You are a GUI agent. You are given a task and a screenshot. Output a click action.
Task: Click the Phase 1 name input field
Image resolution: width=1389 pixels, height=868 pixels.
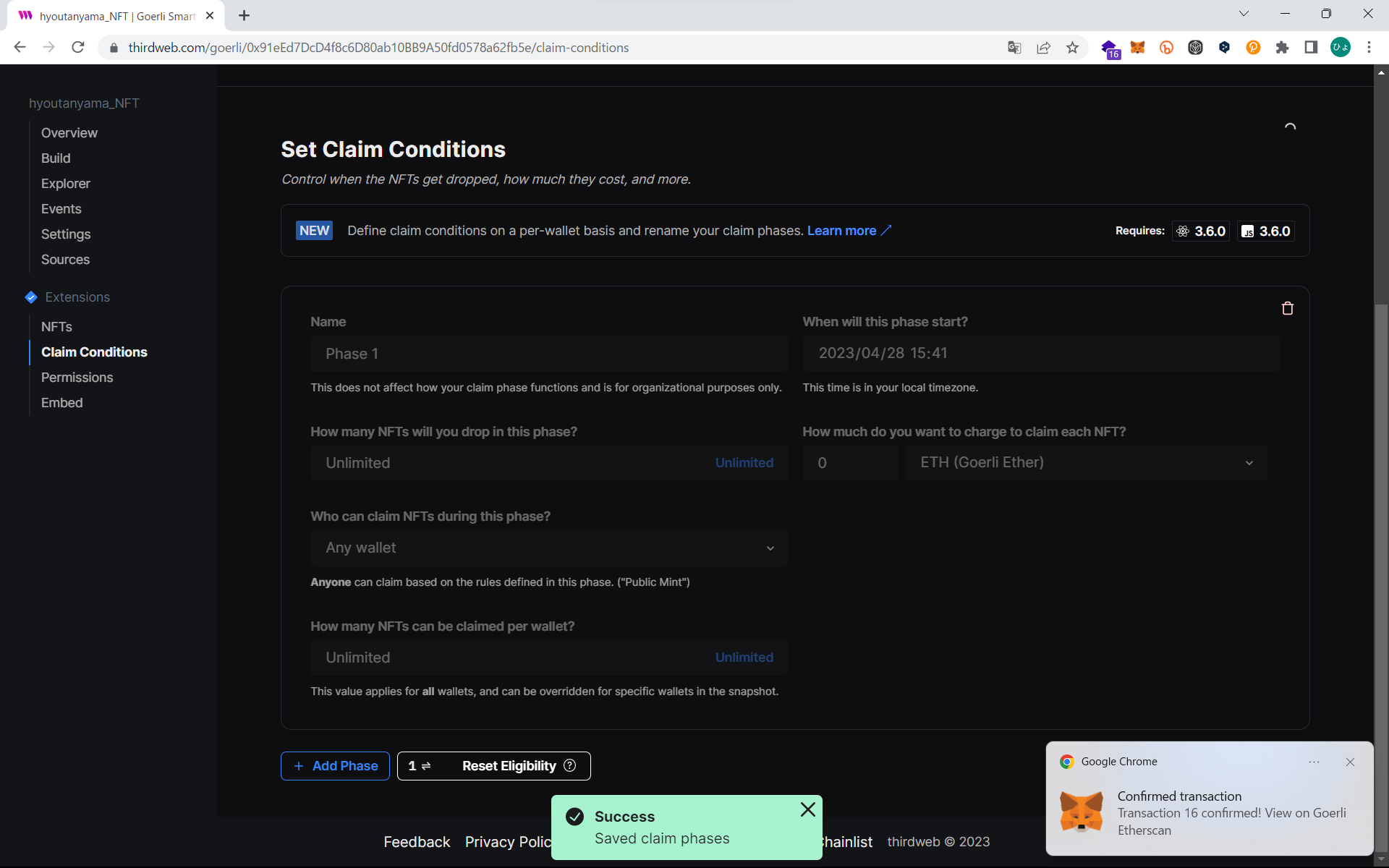pyautogui.click(x=548, y=354)
